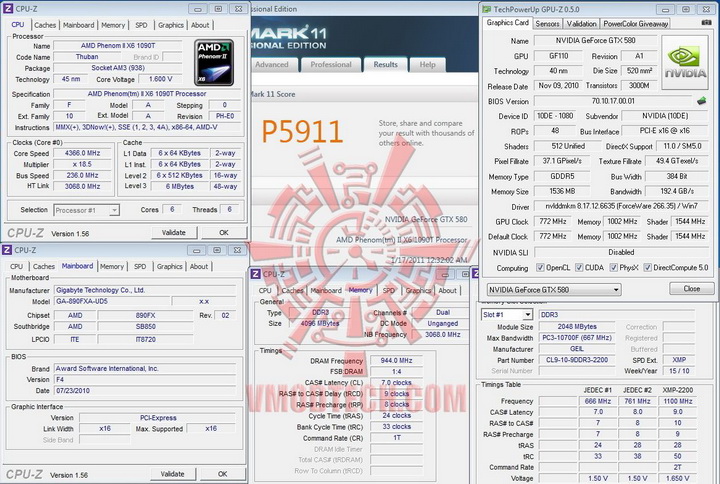Click the AMD Phenom II processor logo
Screen dimensions: 720x484
(x=214, y=62)
